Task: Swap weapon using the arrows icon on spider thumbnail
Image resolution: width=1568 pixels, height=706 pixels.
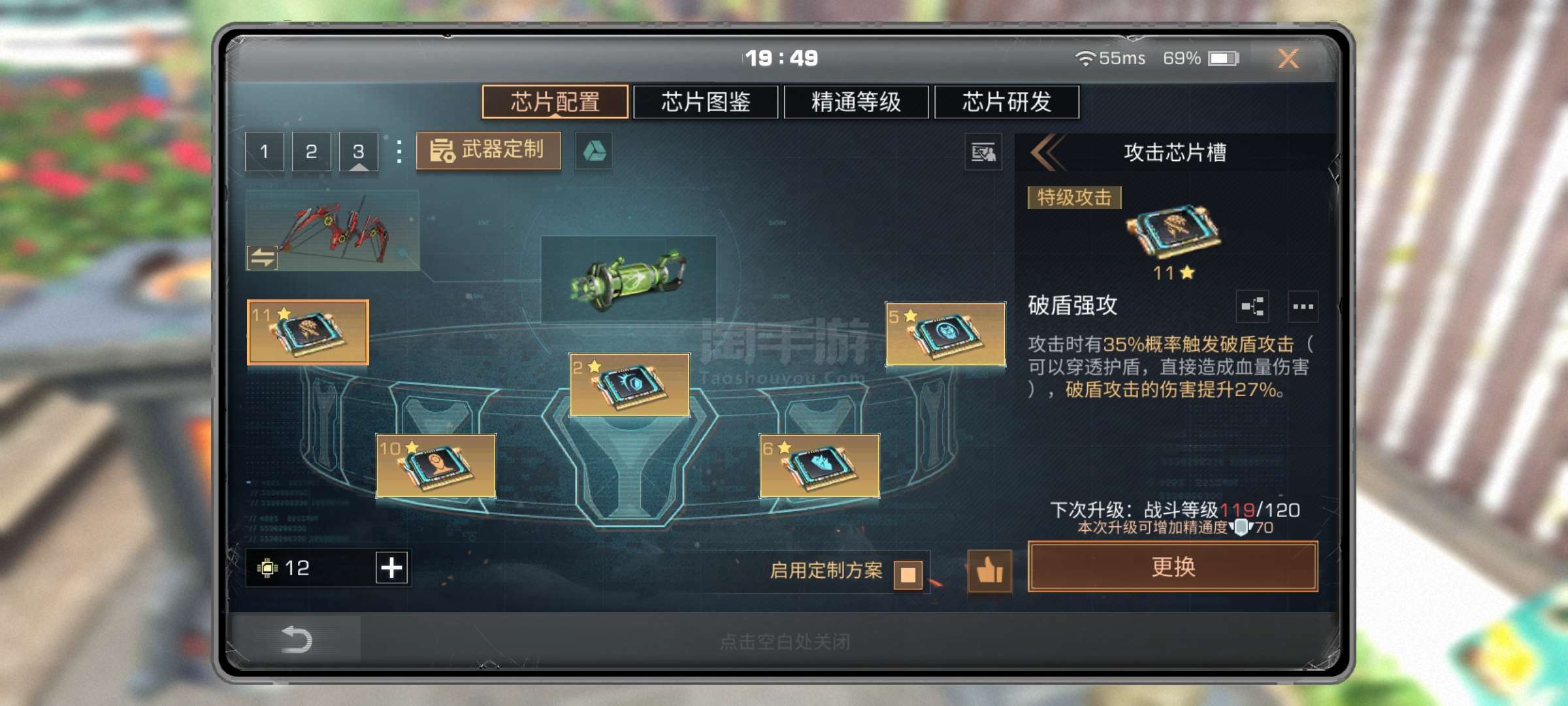Action: 262,258
